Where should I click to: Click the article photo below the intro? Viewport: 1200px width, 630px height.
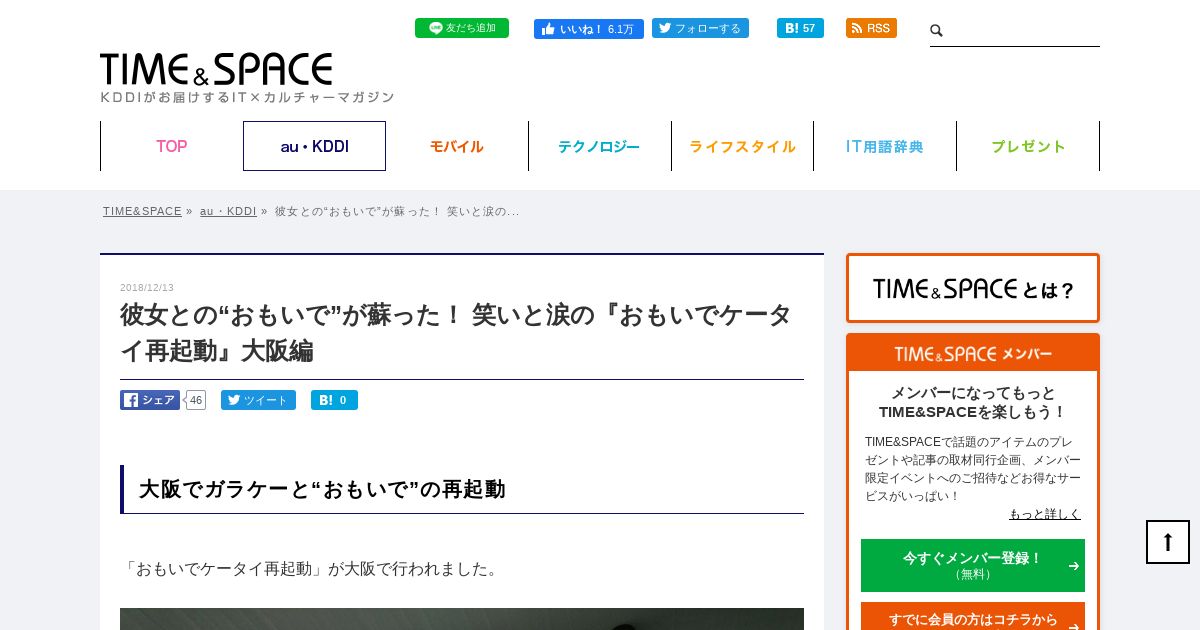click(462, 619)
